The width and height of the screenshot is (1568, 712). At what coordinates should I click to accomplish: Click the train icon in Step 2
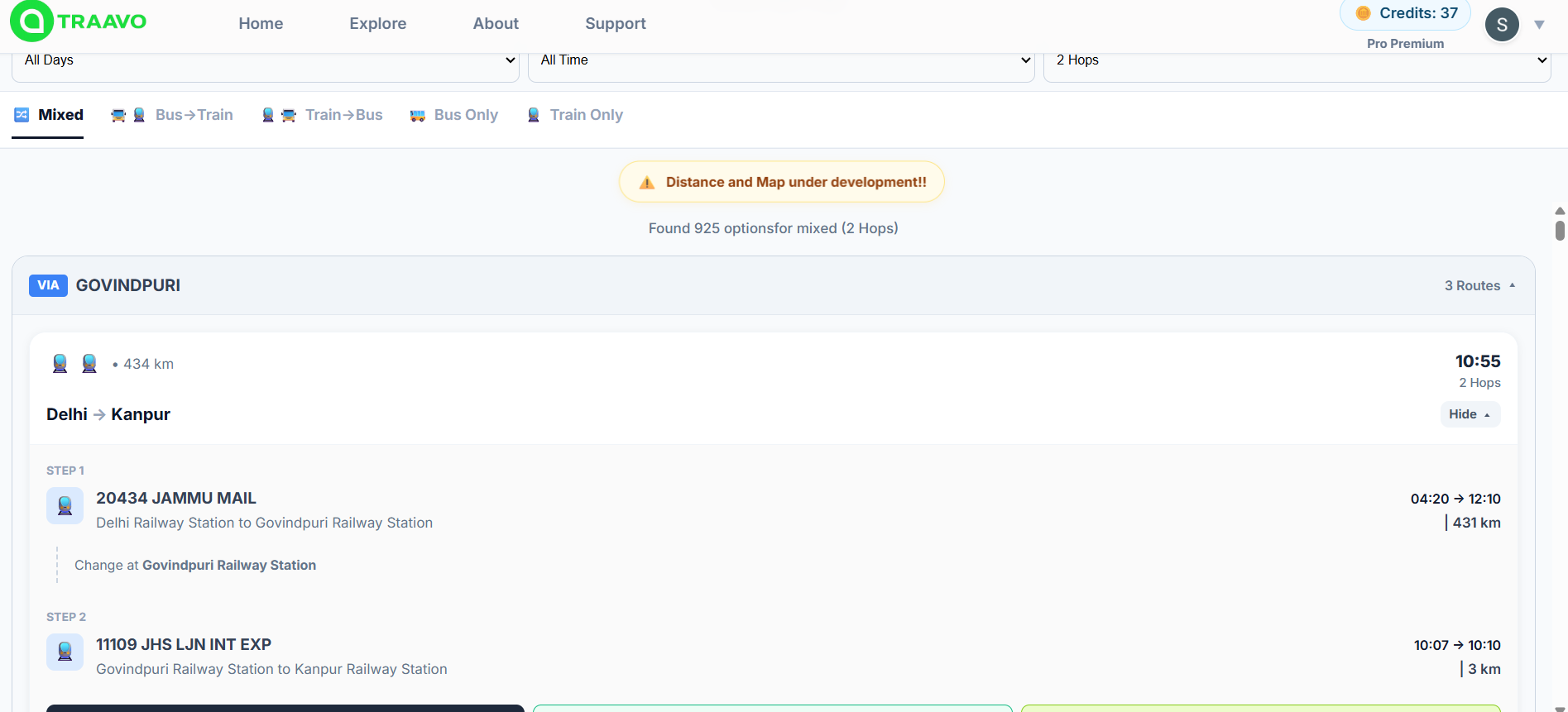[x=65, y=652]
